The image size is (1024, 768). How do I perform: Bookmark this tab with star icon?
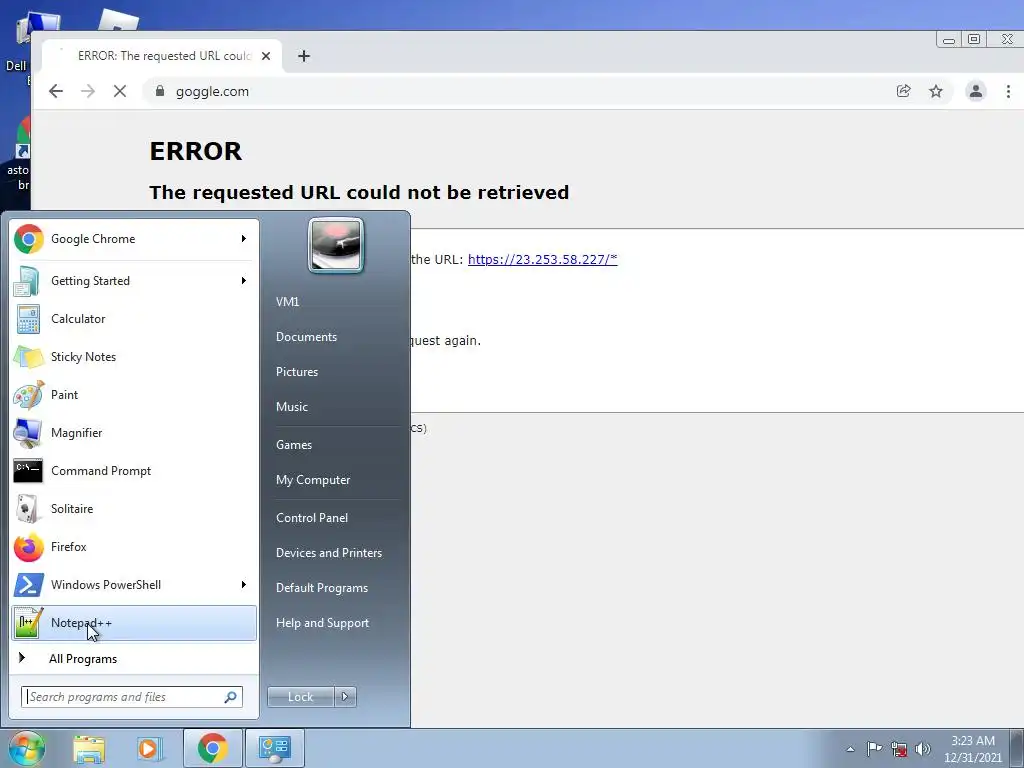[x=936, y=91]
